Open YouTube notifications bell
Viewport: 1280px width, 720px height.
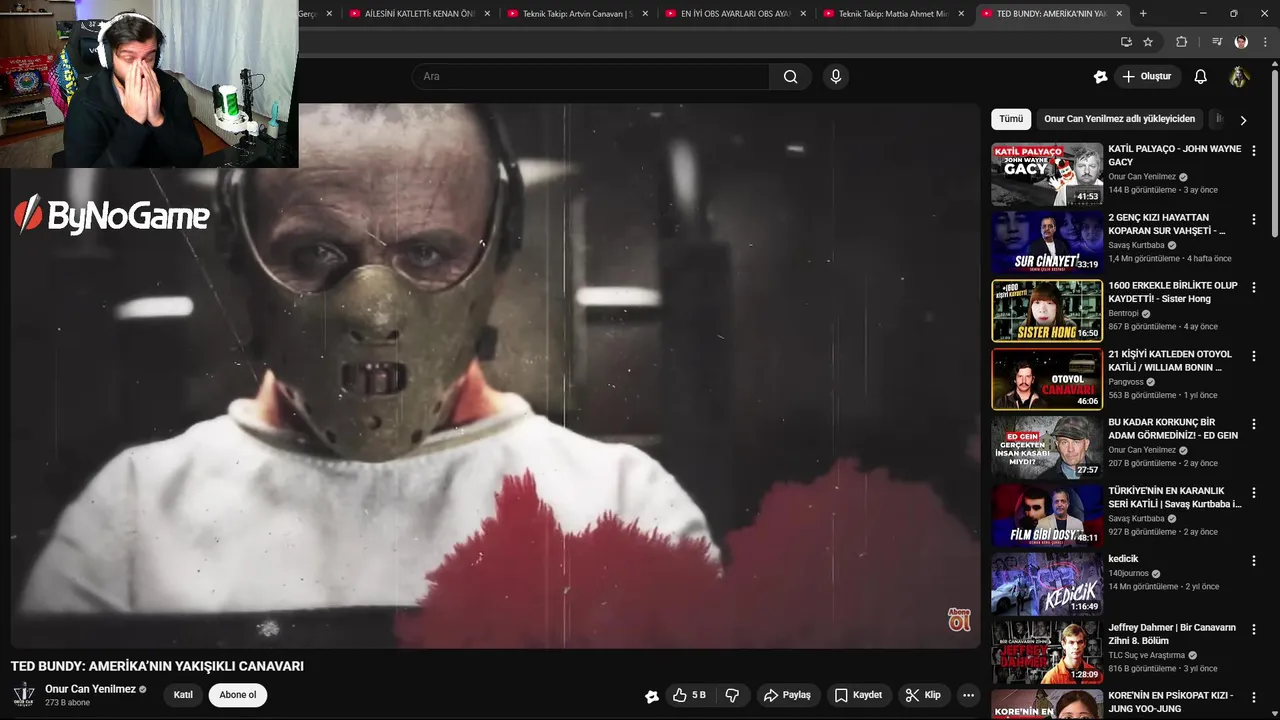click(1200, 77)
